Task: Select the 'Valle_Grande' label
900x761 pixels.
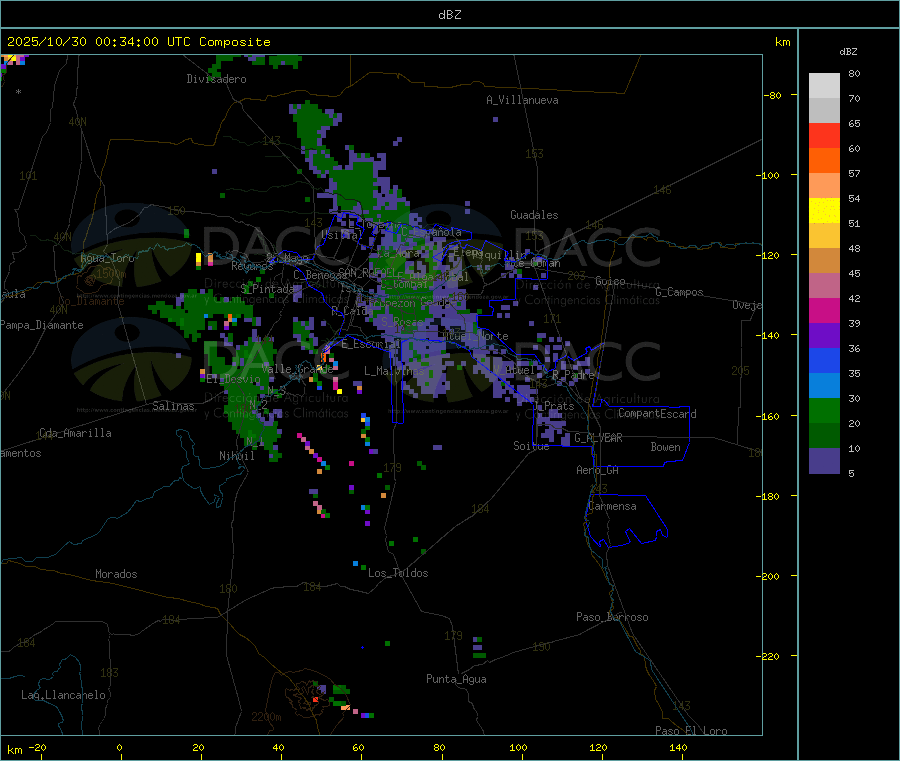Action: tap(297, 369)
